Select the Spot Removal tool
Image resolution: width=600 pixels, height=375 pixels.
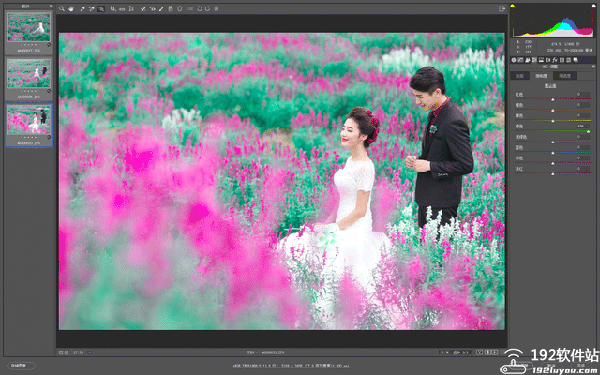pyautogui.click(x=143, y=8)
